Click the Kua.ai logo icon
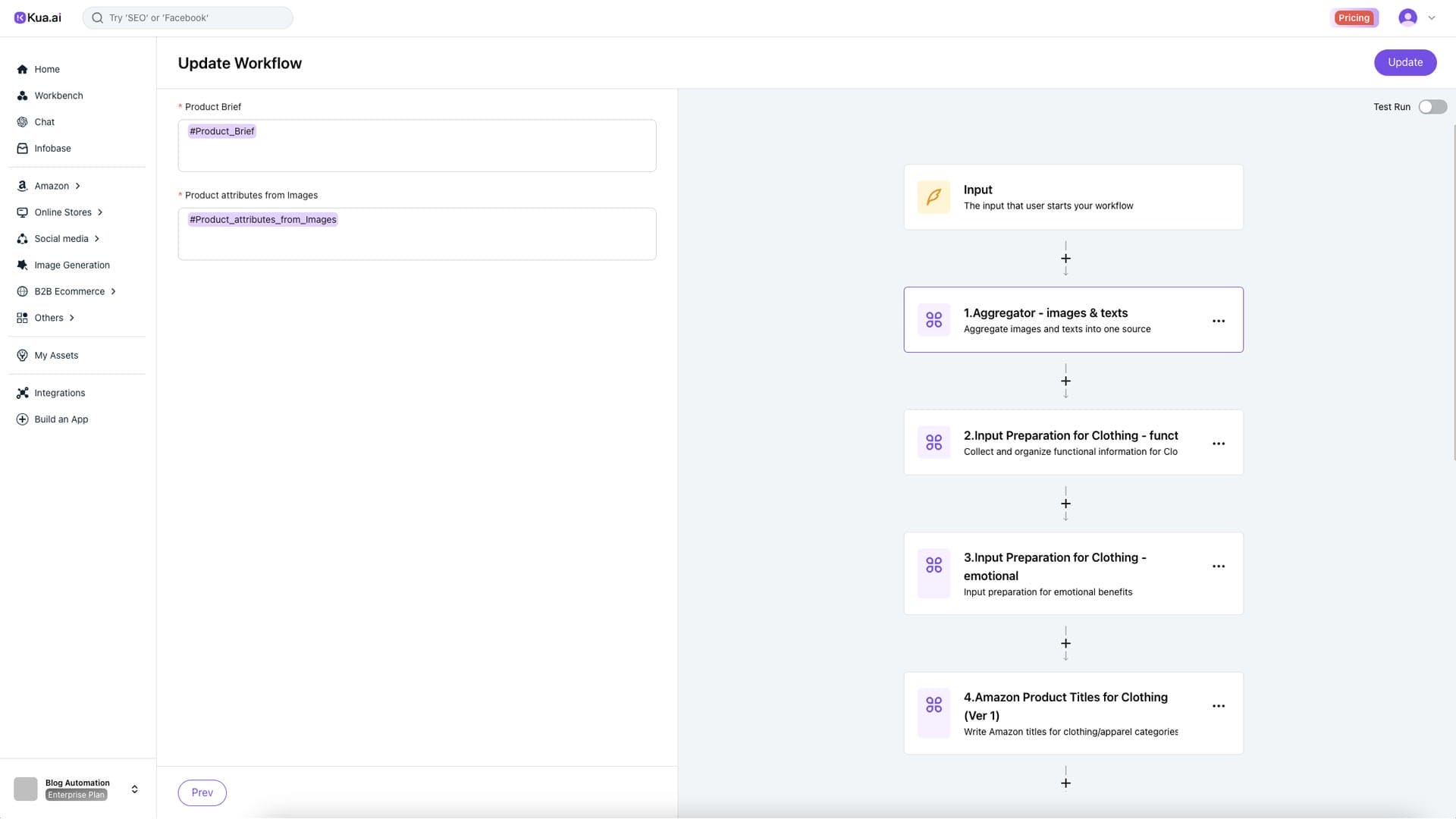 tap(20, 17)
